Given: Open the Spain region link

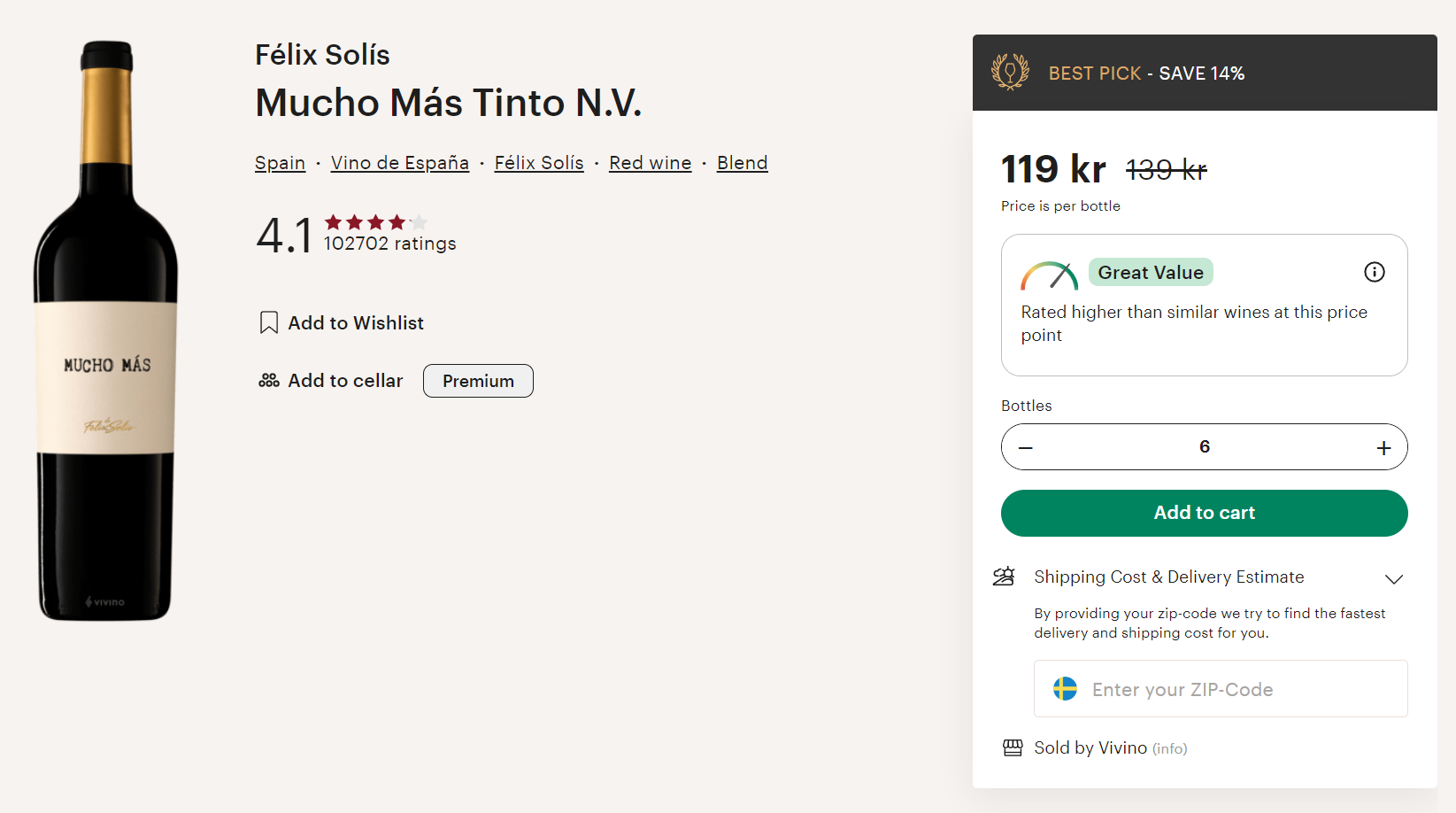Looking at the screenshot, I should coord(280,163).
